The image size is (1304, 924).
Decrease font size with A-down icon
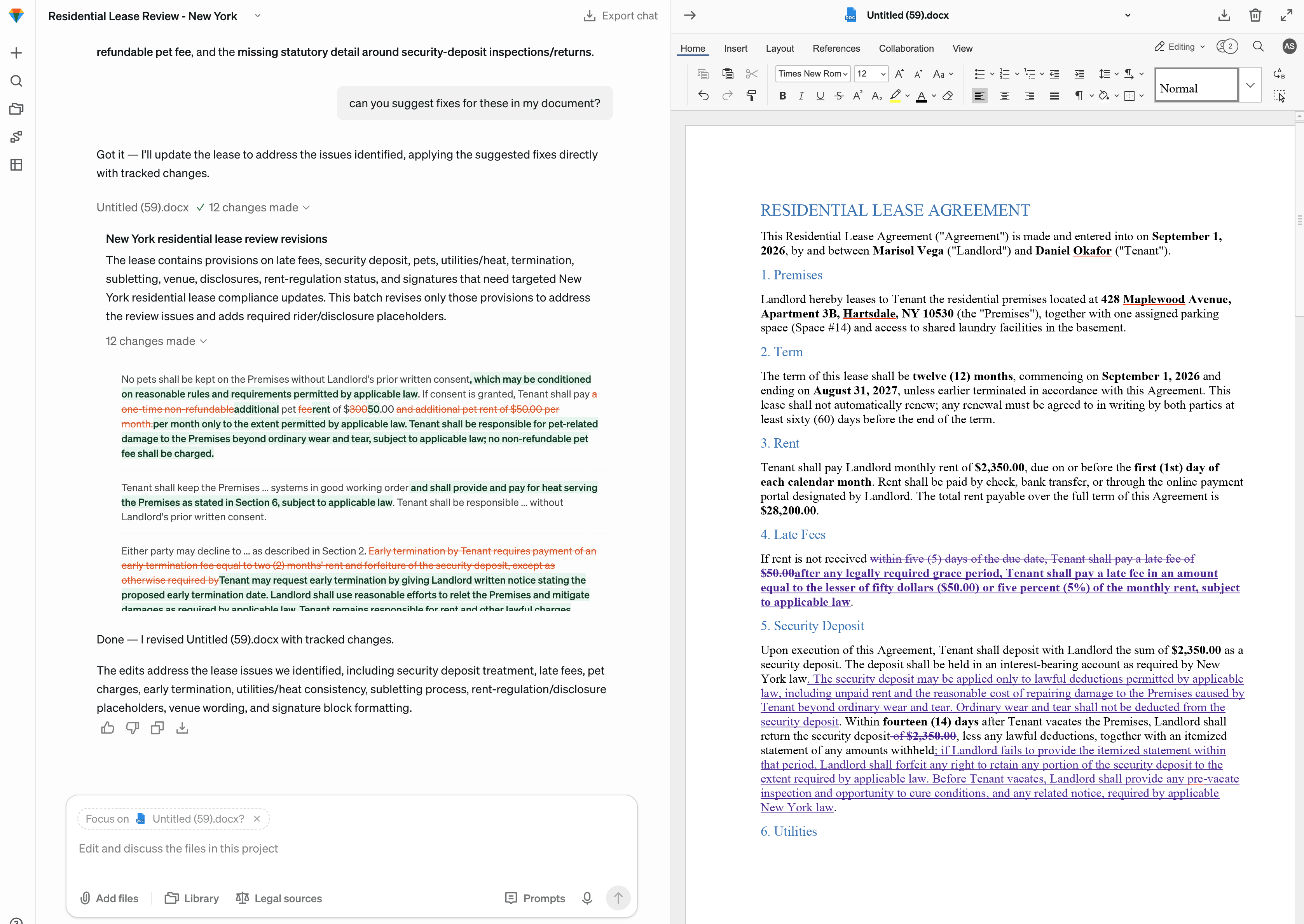(x=918, y=73)
